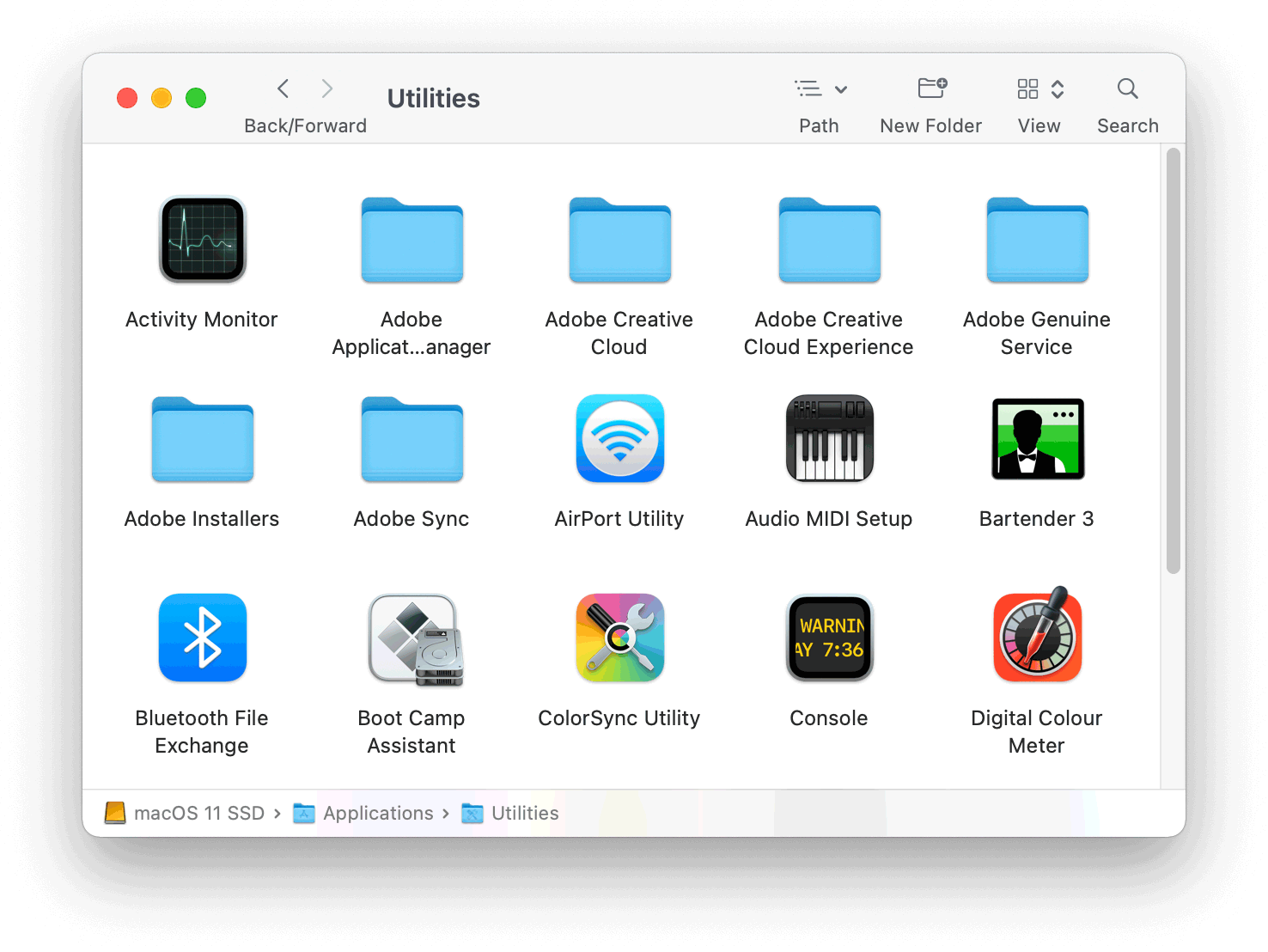Select the Audio MIDI Setup icon
This screenshot has width=1268, height=952.
(829, 439)
